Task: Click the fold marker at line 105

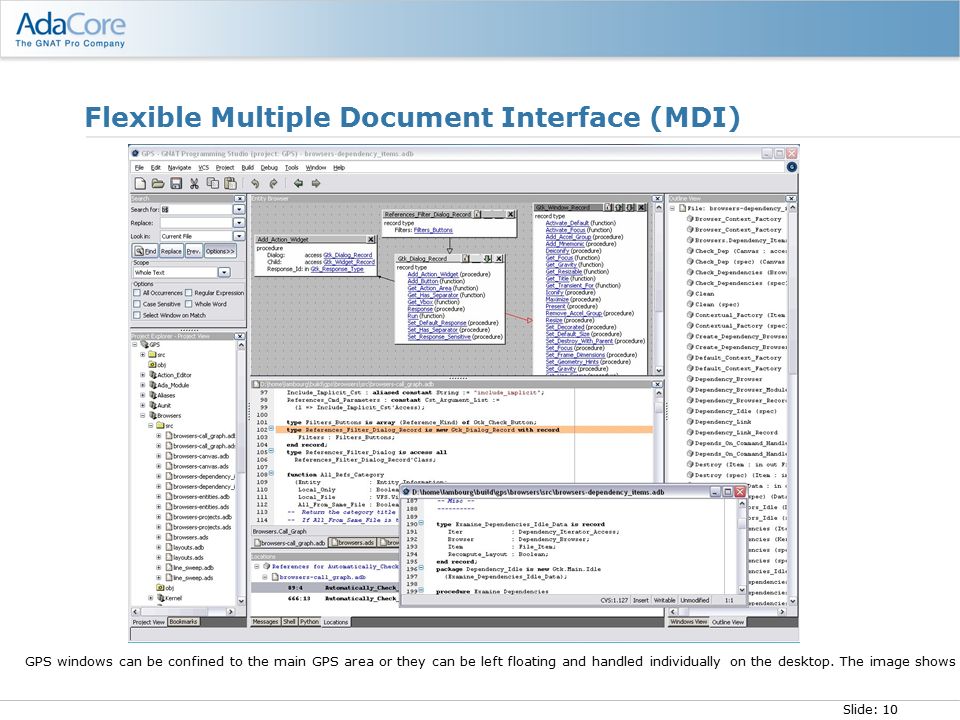Action: point(271,452)
